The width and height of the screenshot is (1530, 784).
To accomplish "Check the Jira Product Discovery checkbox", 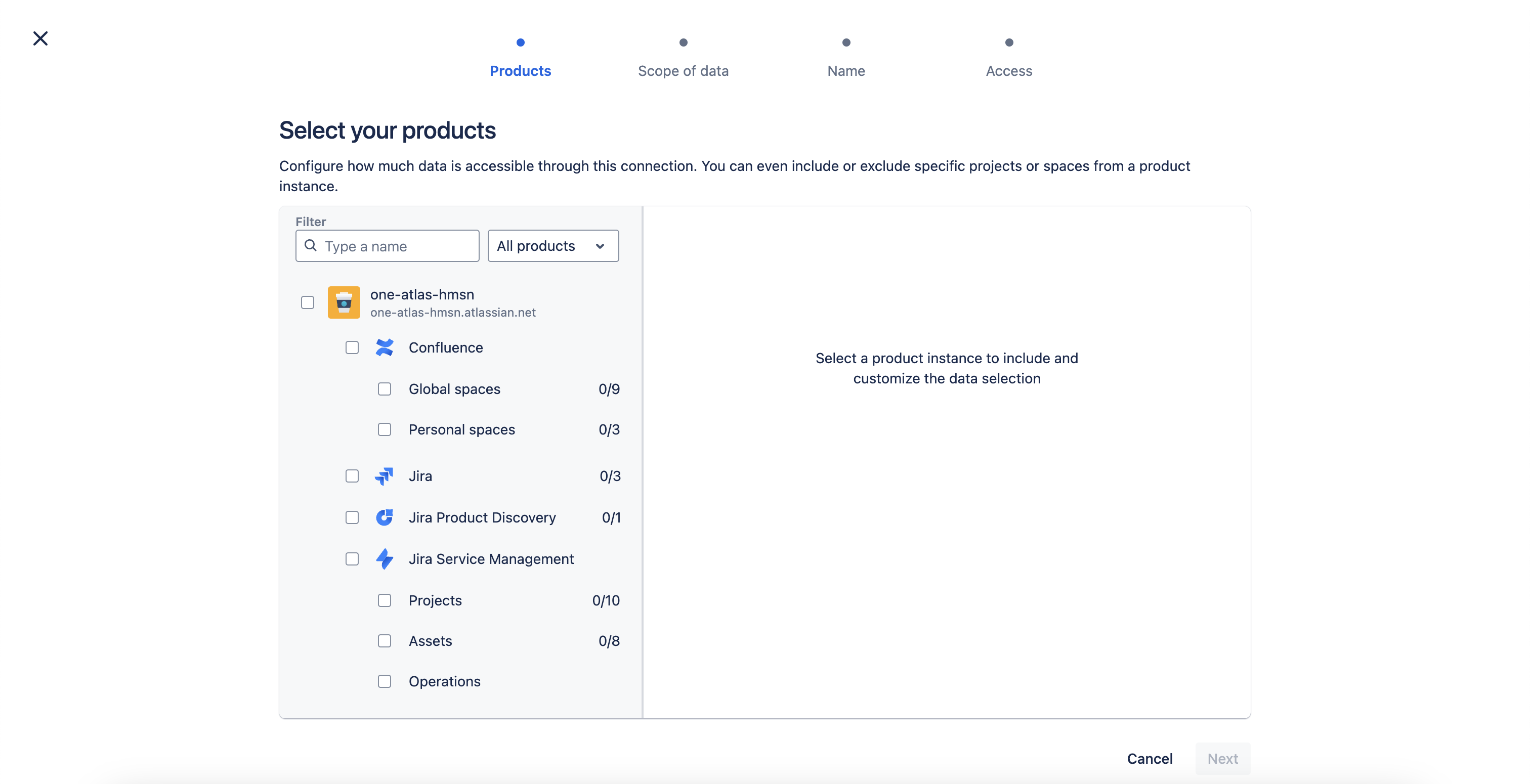I will click(x=352, y=517).
